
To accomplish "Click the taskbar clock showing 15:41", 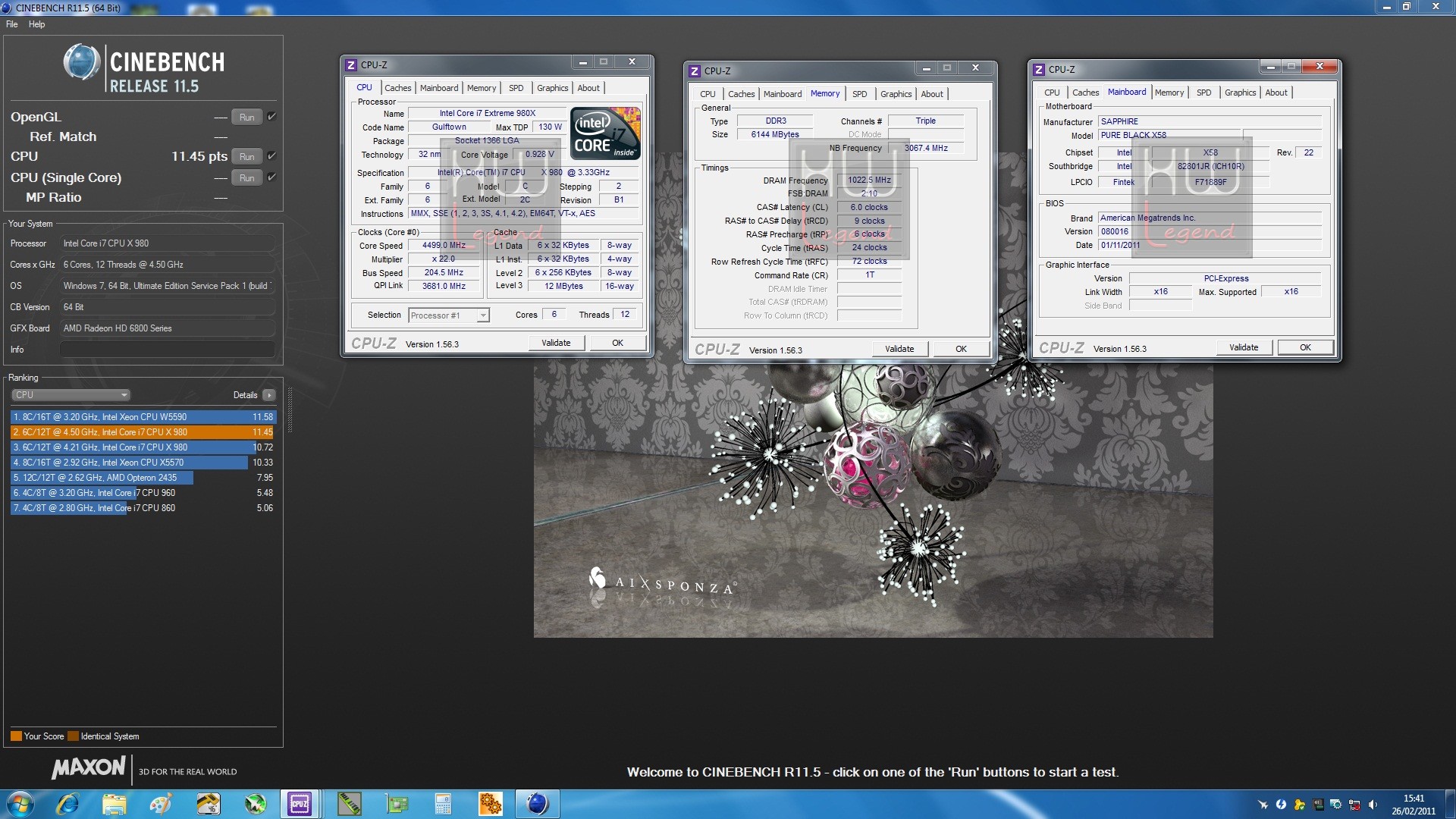I will [1413, 805].
